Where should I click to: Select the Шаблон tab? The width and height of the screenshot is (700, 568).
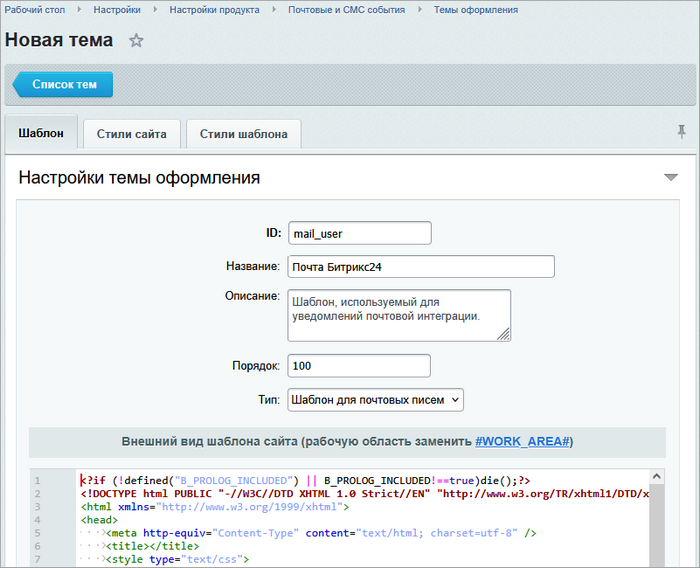click(41, 133)
